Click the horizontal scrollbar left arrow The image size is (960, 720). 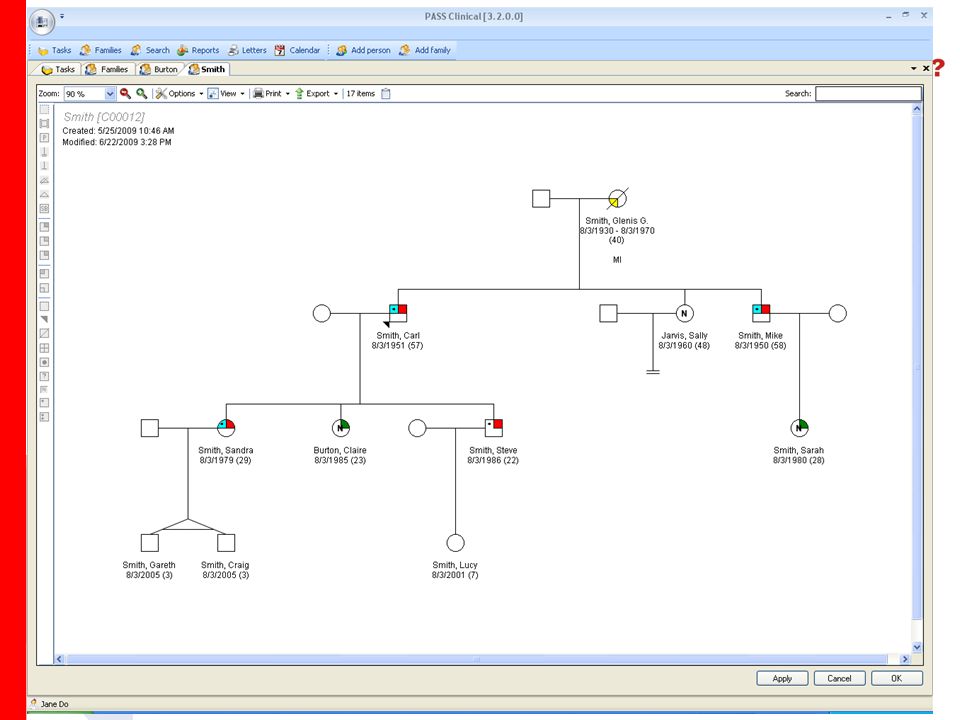click(x=59, y=659)
